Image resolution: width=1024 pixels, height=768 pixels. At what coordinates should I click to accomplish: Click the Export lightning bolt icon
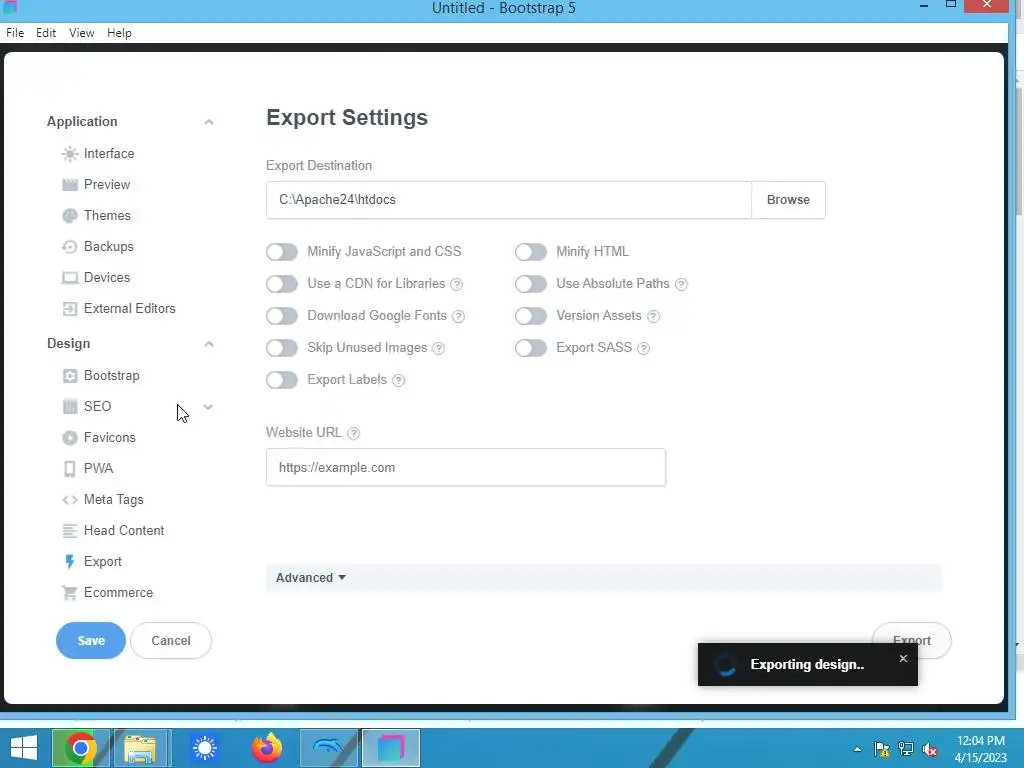tap(69, 562)
